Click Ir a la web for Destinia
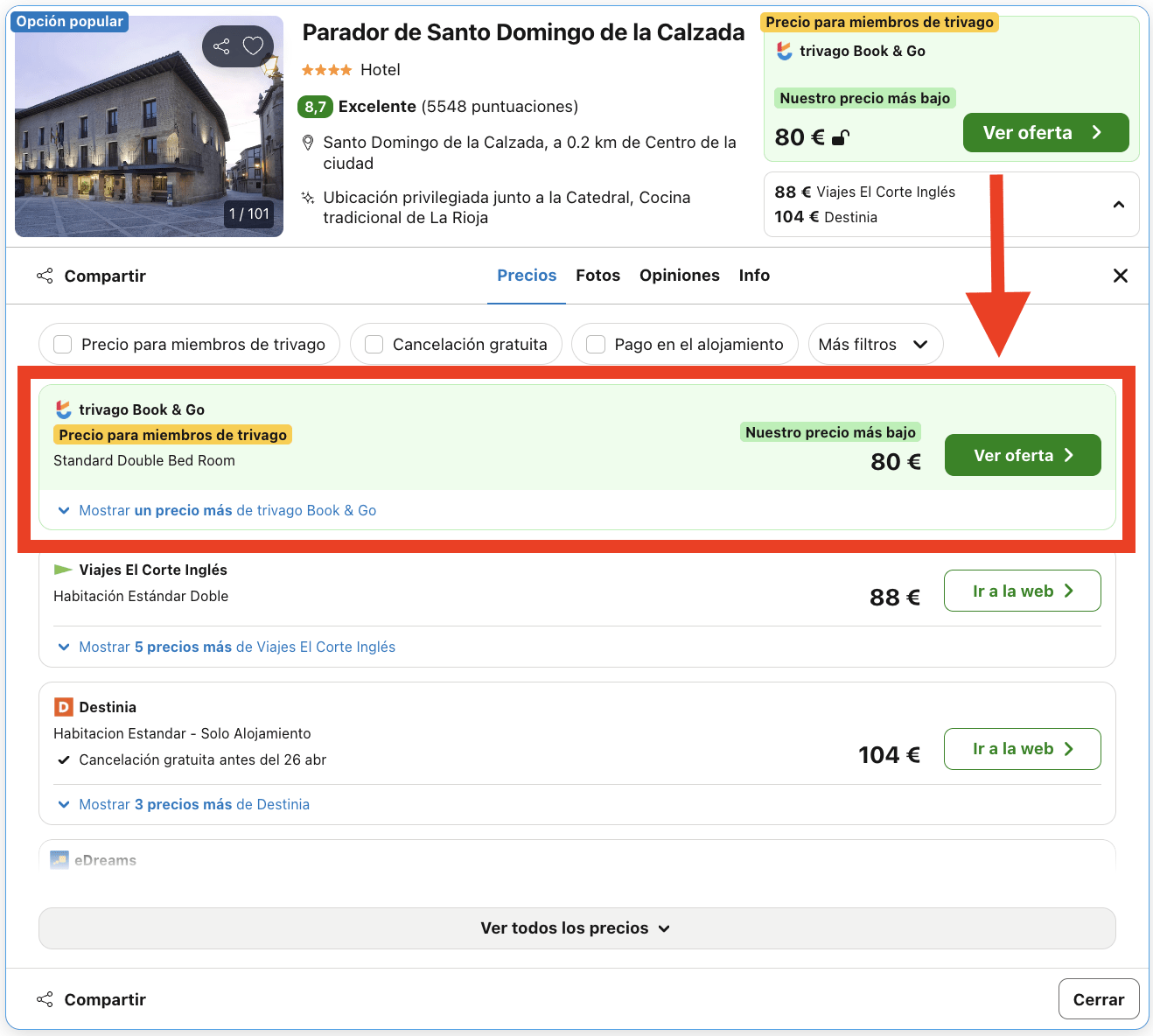The width and height of the screenshot is (1153, 1036). (1022, 749)
